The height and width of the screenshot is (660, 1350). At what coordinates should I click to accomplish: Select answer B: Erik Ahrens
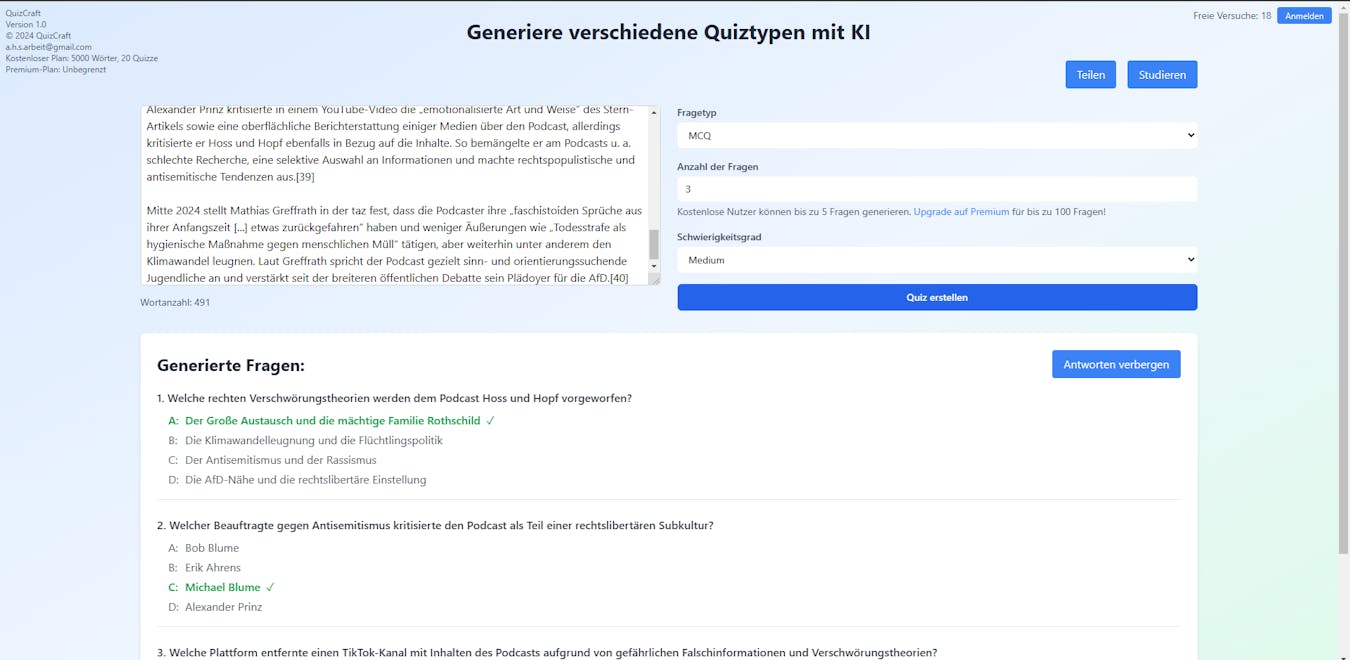(204, 568)
